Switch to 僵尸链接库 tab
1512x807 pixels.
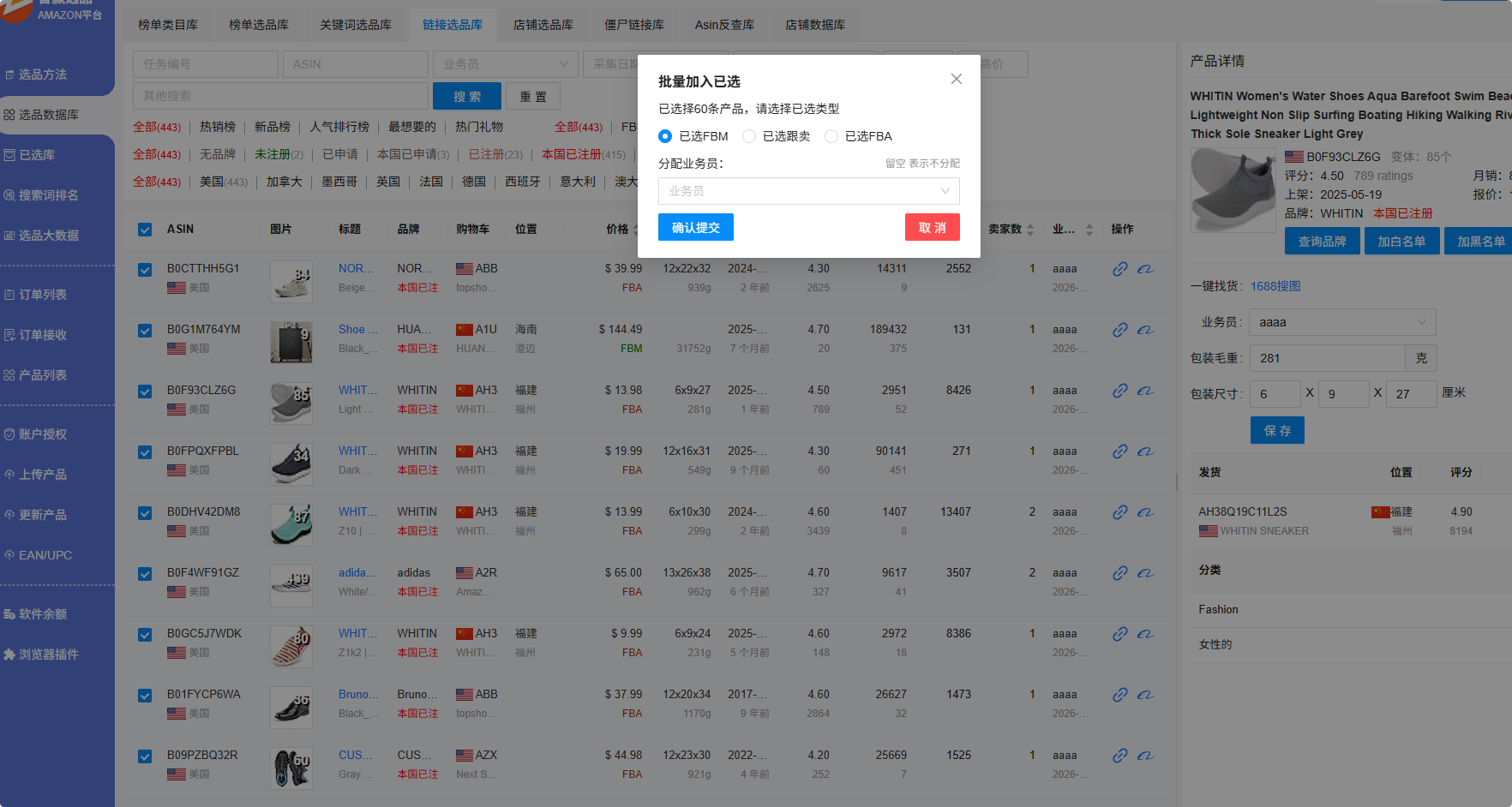point(634,25)
